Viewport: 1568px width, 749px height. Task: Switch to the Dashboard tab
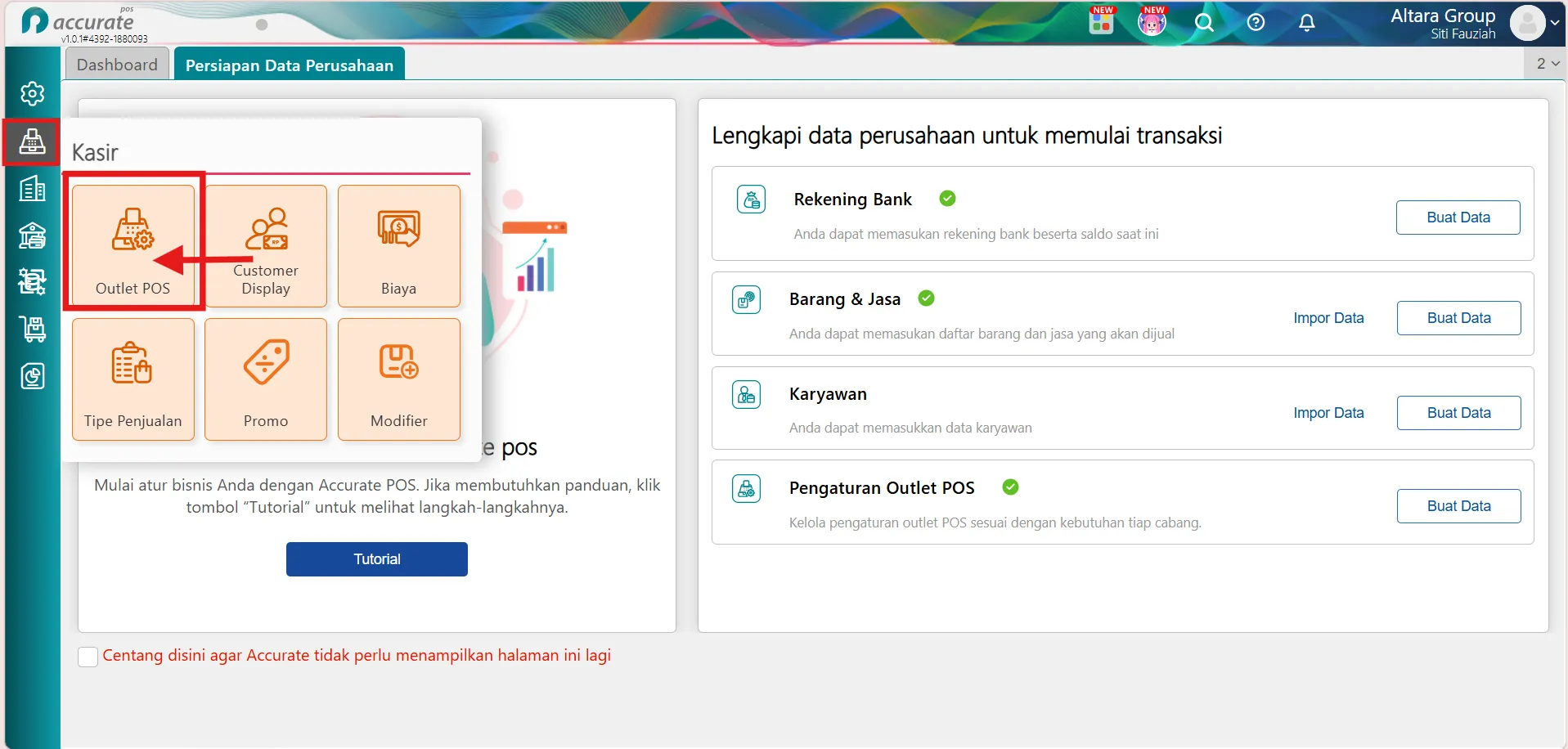[117, 65]
